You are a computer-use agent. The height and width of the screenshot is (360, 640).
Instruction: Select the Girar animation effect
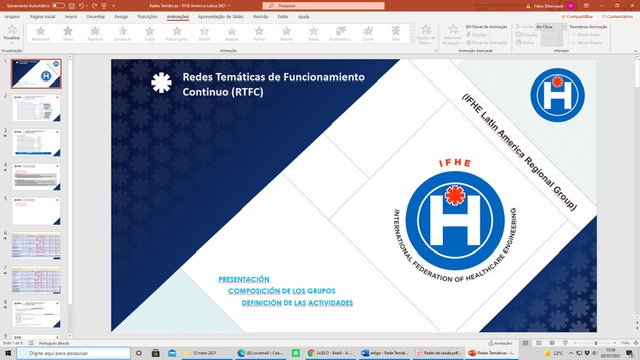tap(396, 34)
